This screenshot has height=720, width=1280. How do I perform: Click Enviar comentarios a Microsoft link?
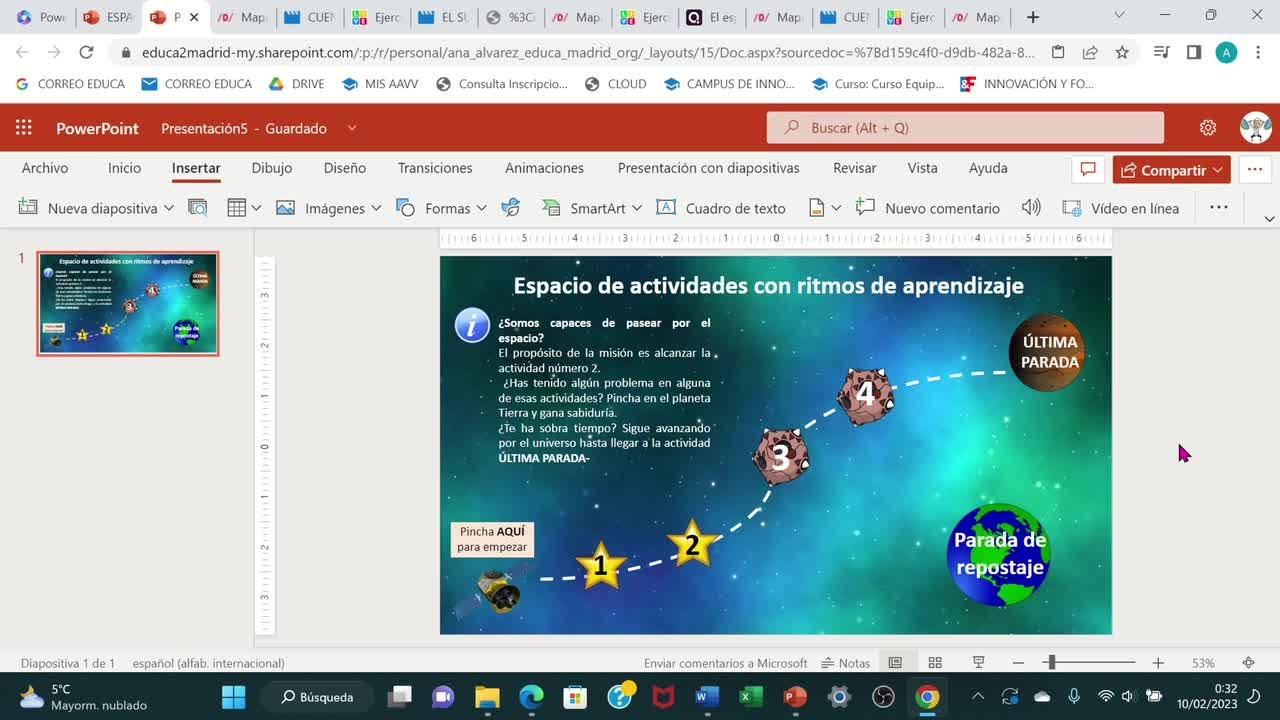click(x=726, y=663)
